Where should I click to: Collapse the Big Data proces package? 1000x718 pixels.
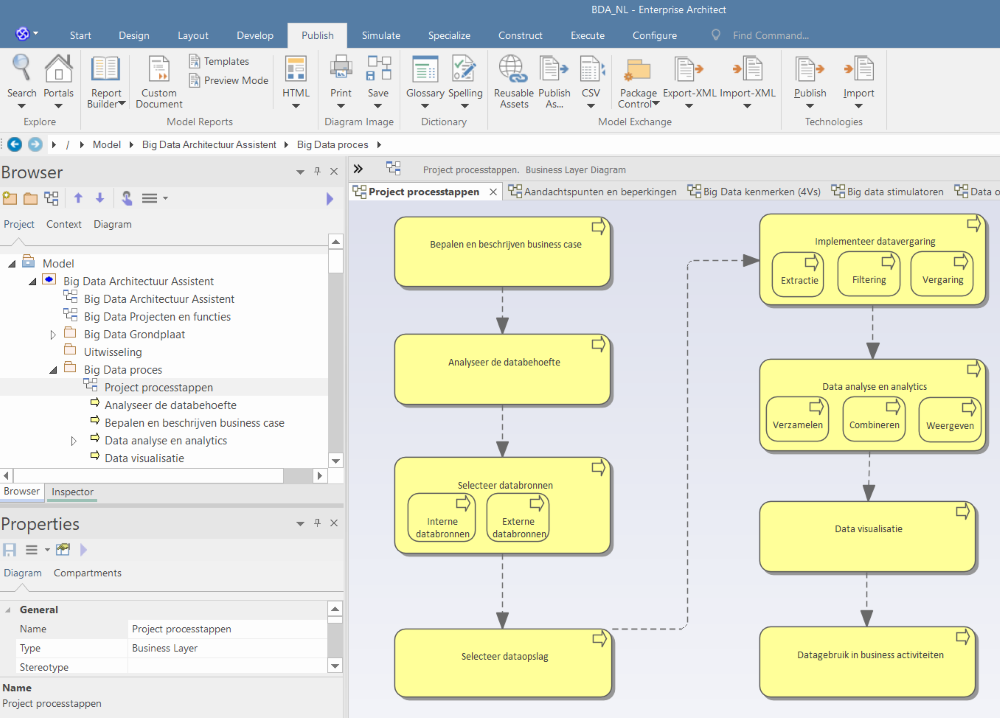point(54,370)
